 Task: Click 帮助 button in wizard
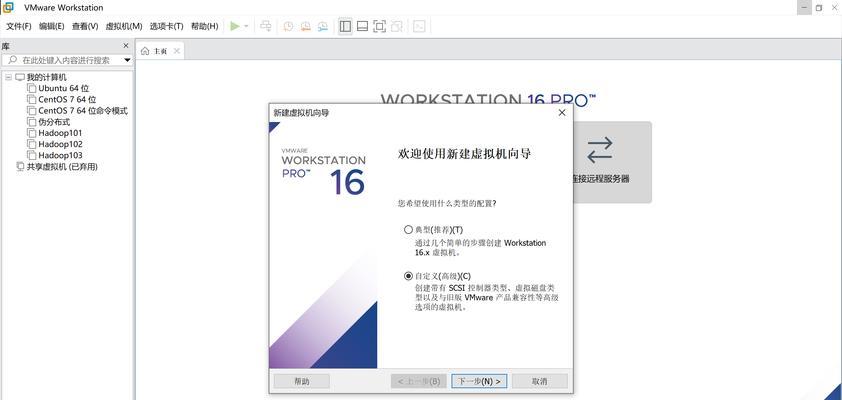click(x=302, y=381)
